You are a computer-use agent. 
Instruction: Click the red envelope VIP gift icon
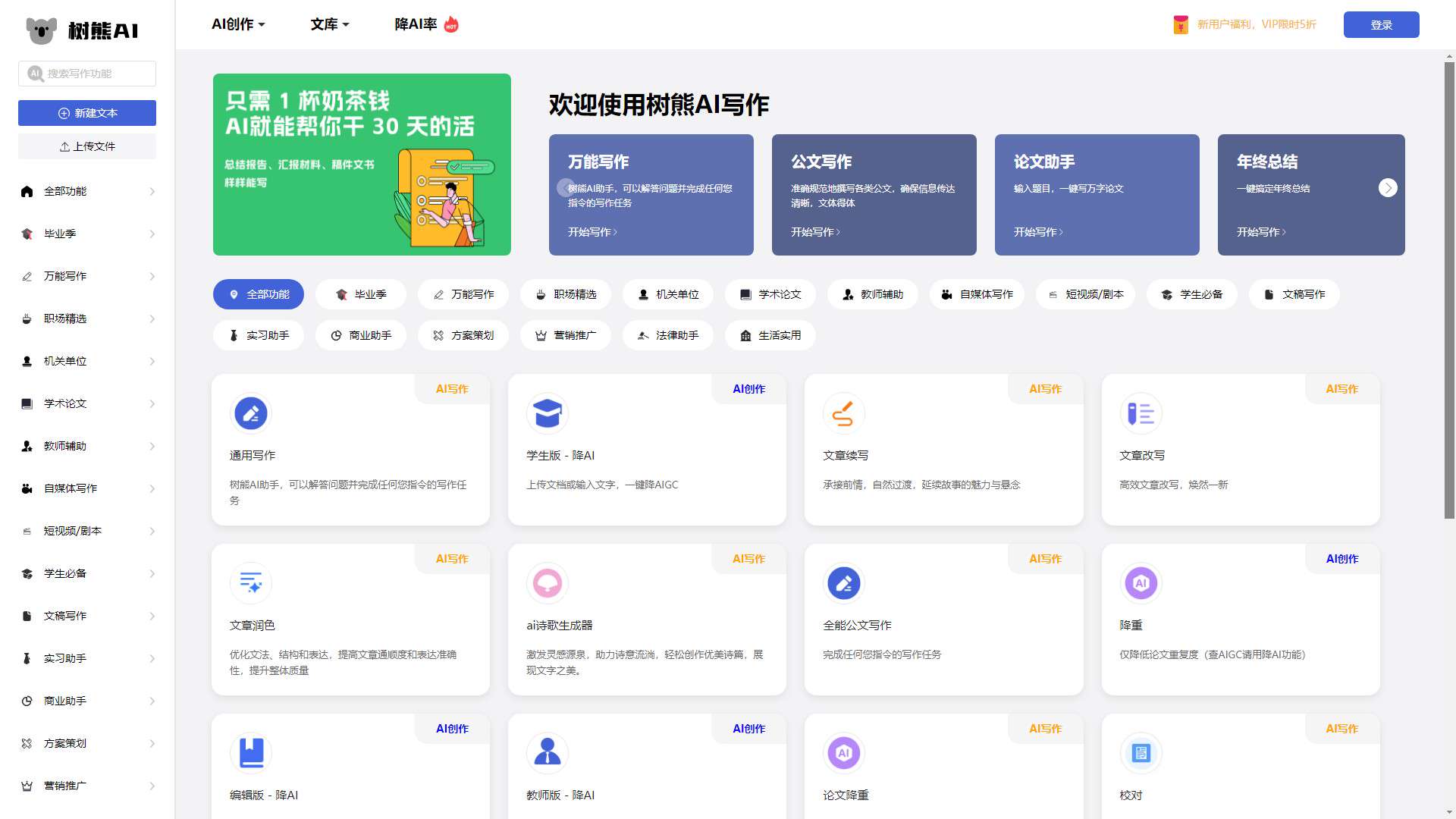pos(1181,24)
